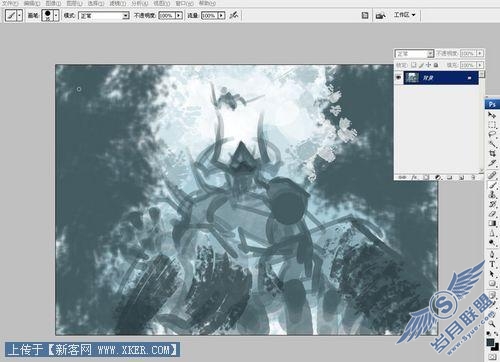
Task: Swap foreground and background colors
Action: click(495, 333)
